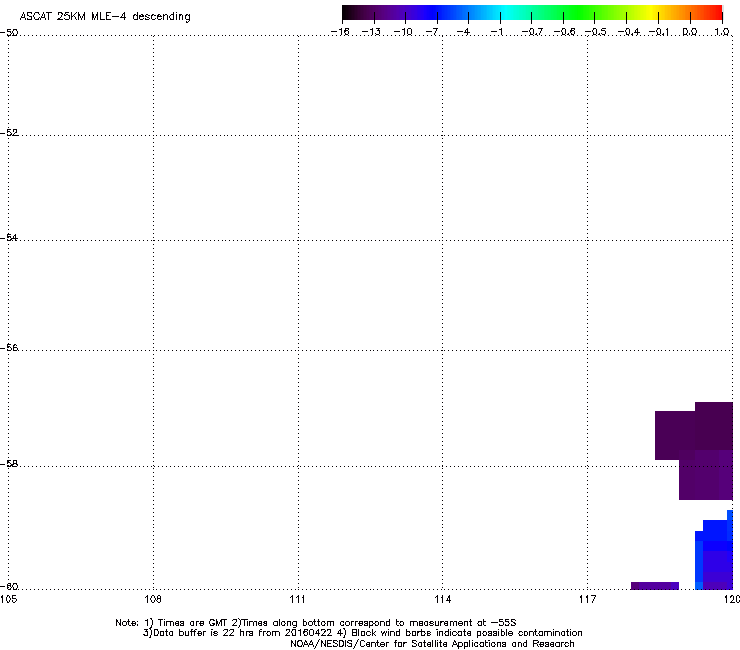The image size is (740, 650).
Task: Click the 105 longitude label
Action: click(8, 599)
